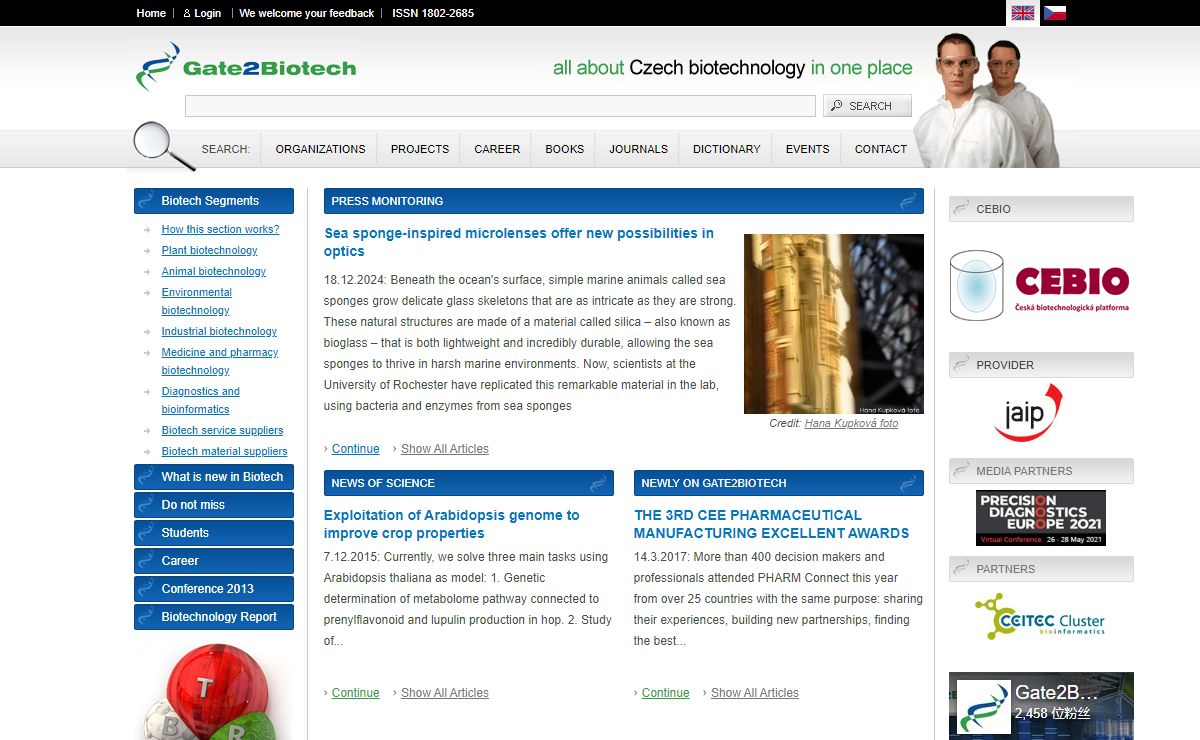Switch to the Czech language flag
The width and height of the screenshot is (1200, 740).
tap(1054, 13)
